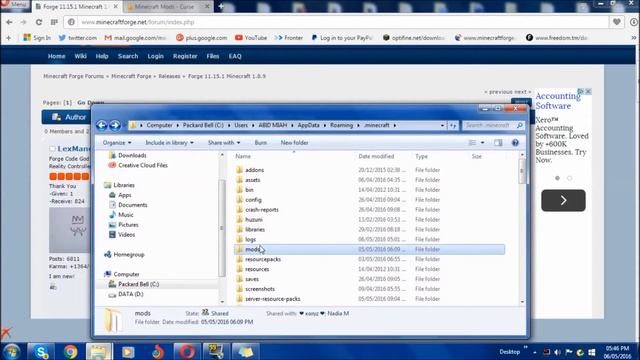This screenshot has width=640, height=360.
Task: Select Videos library in navigation pane
Action: (127, 235)
